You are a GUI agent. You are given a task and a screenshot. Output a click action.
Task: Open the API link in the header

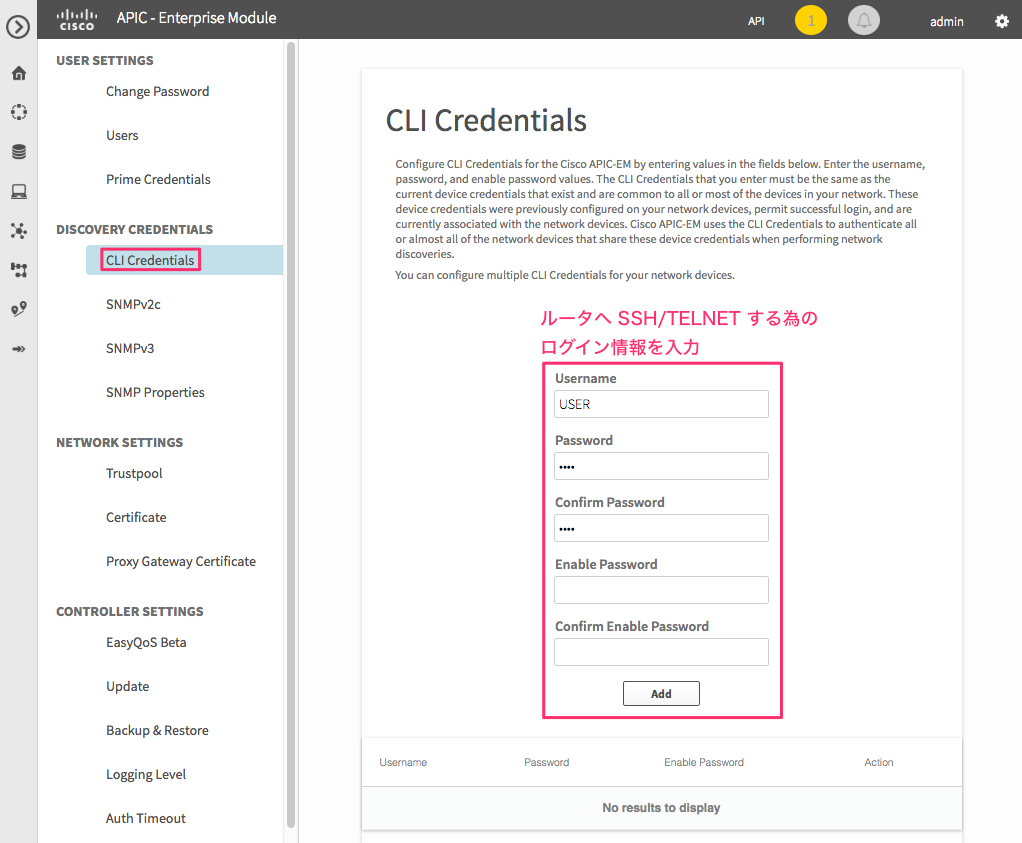point(756,22)
